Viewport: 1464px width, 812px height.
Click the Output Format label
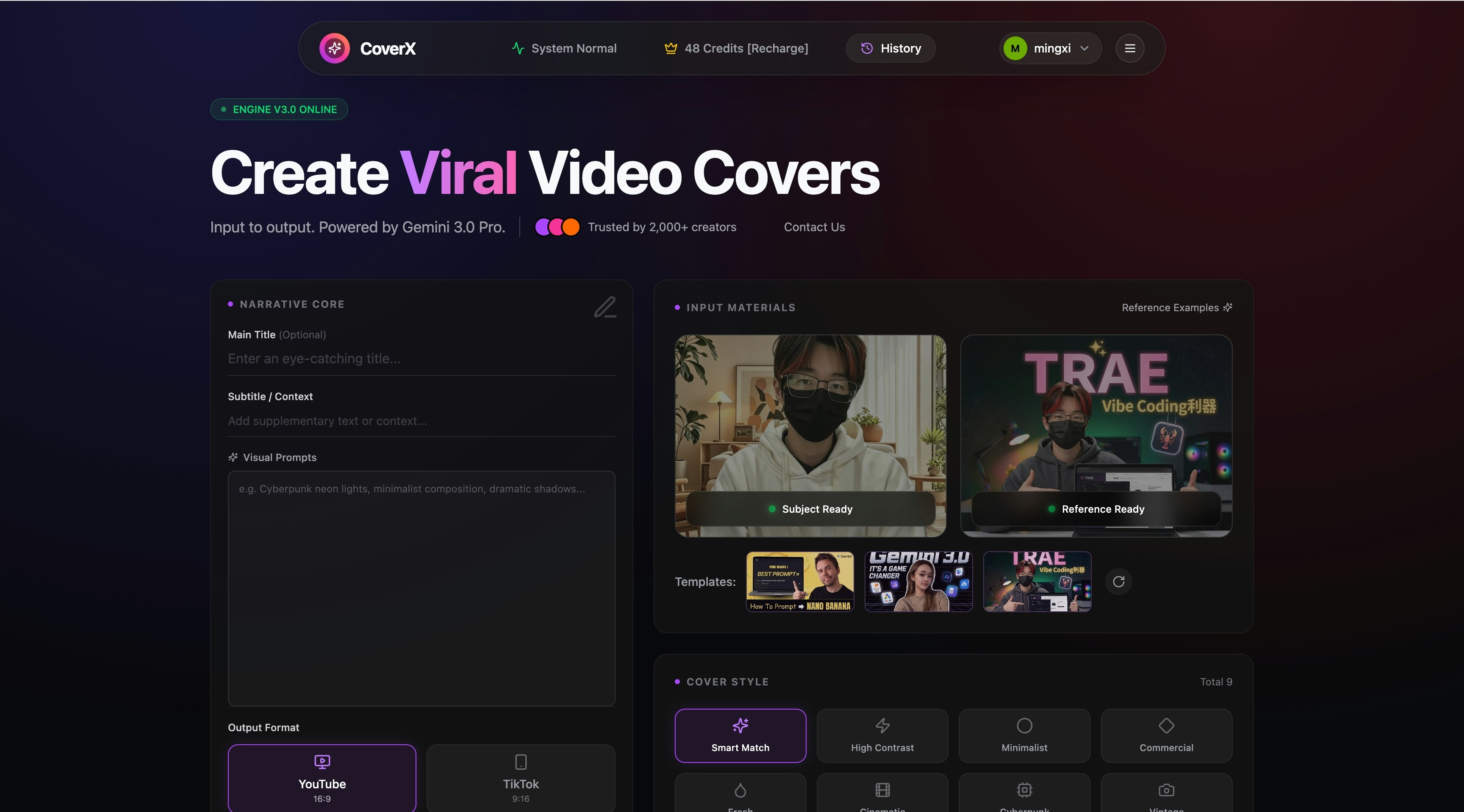click(x=263, y=727)
